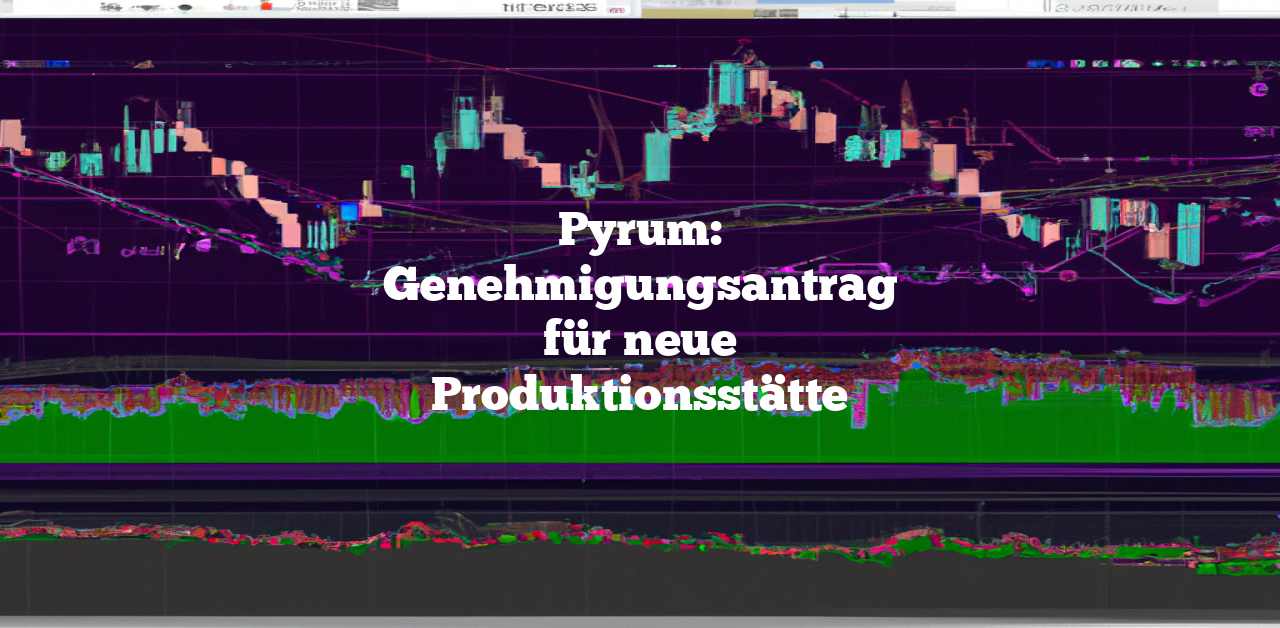
Task: Select the bright blue square candle on chart
Action: [349, 211]
